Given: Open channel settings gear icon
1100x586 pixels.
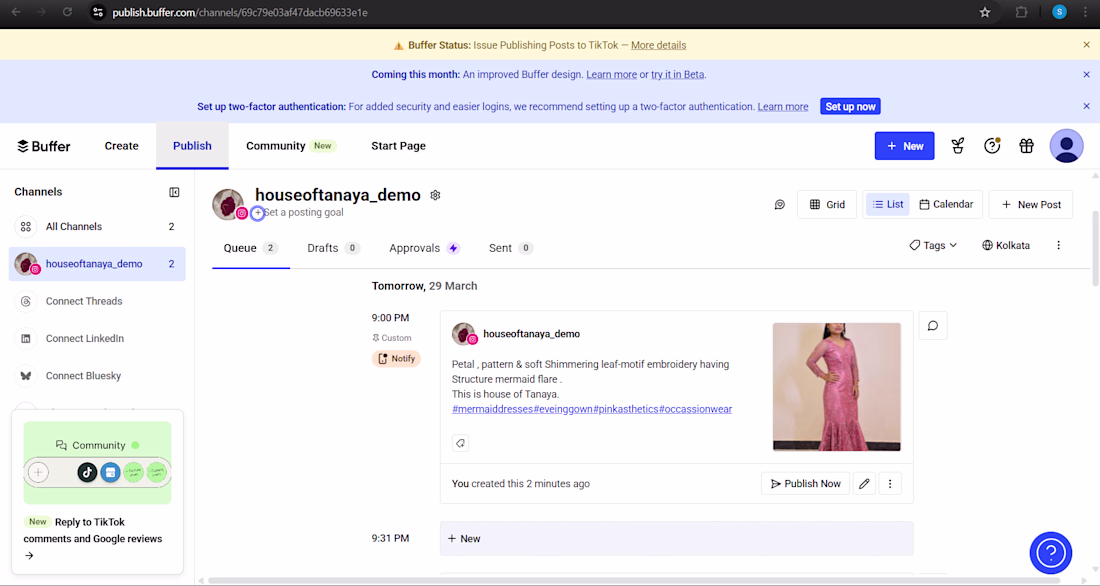Looking at the screenshot, I should coord(435,195).
